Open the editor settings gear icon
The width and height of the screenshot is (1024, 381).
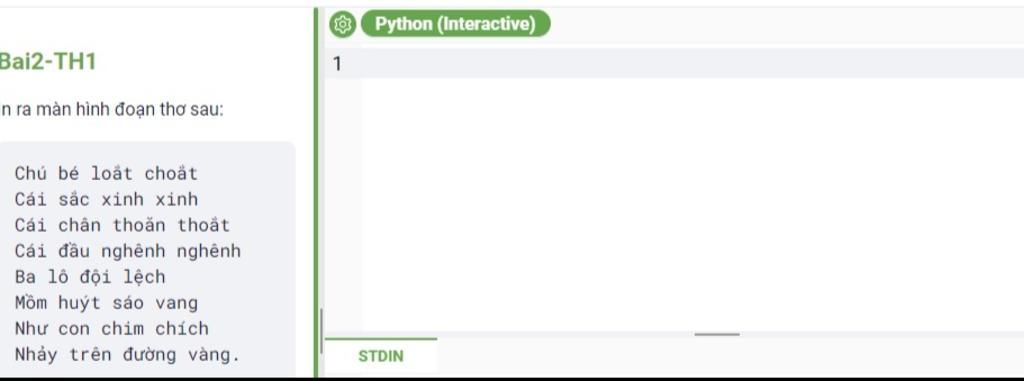(342, 24)
